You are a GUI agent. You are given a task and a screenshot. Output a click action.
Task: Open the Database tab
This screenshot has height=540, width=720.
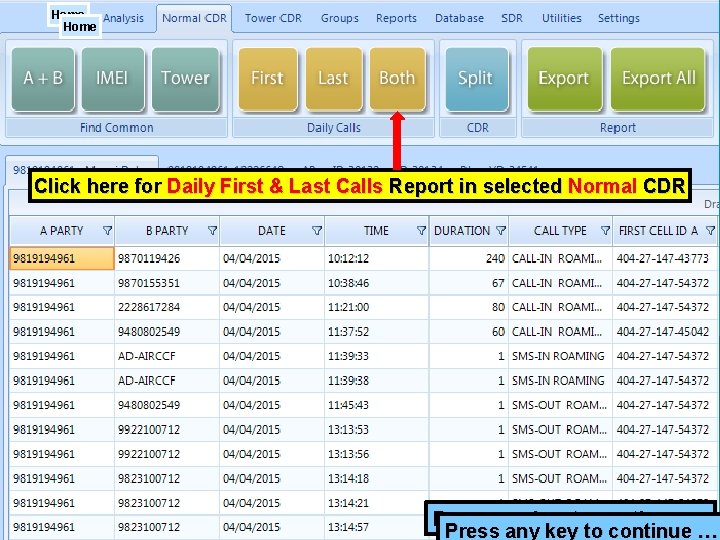459,18
